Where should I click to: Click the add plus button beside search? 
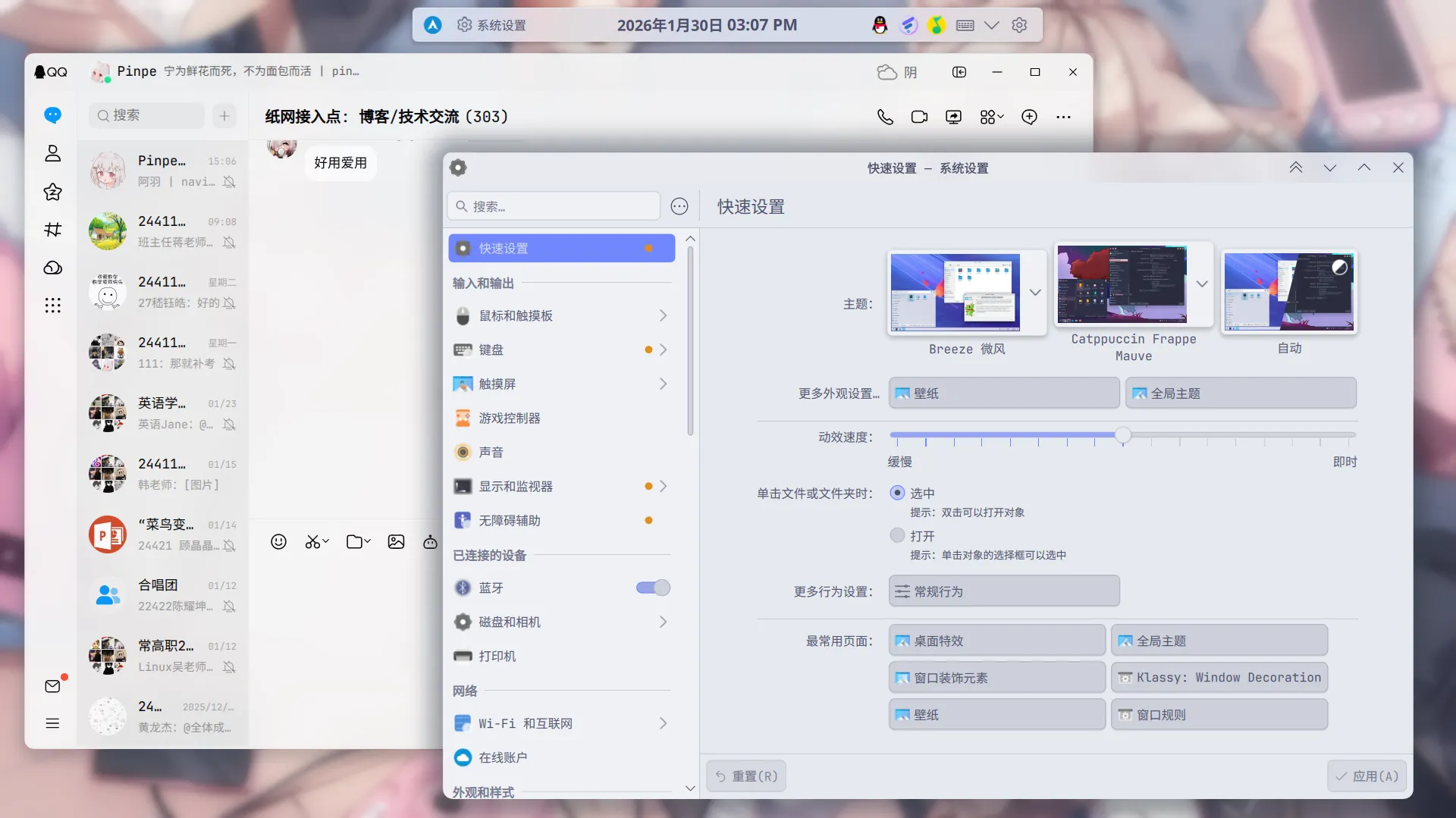tap(224, 116)
